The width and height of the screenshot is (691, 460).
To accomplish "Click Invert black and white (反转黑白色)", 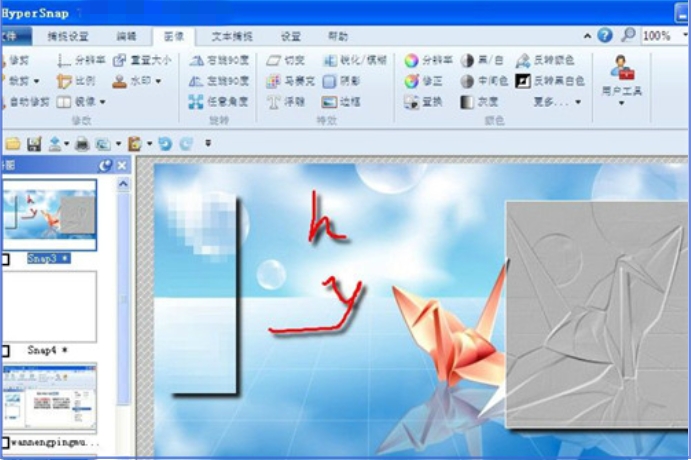I will click(550, 81).
